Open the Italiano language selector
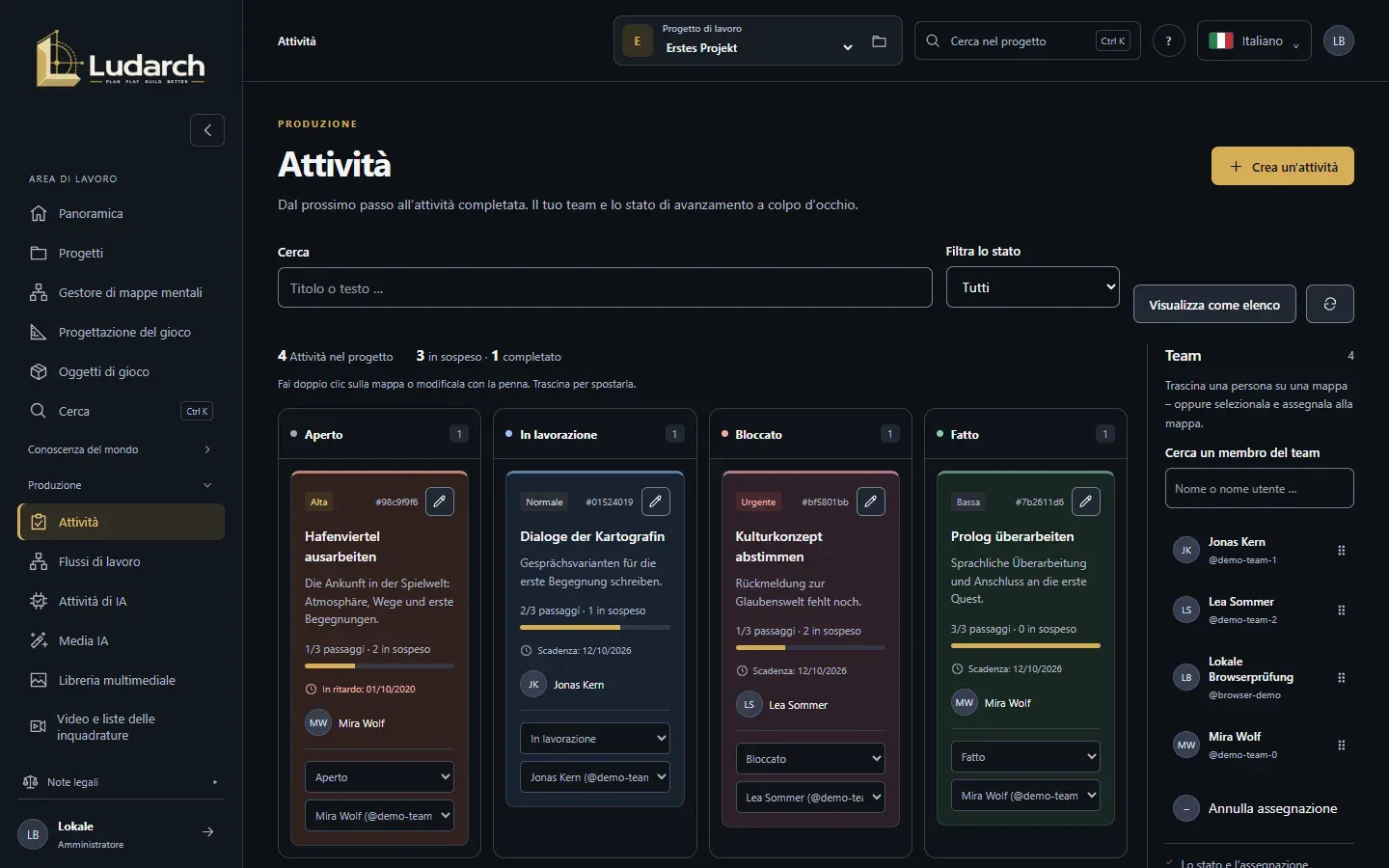 point(1254,41)
